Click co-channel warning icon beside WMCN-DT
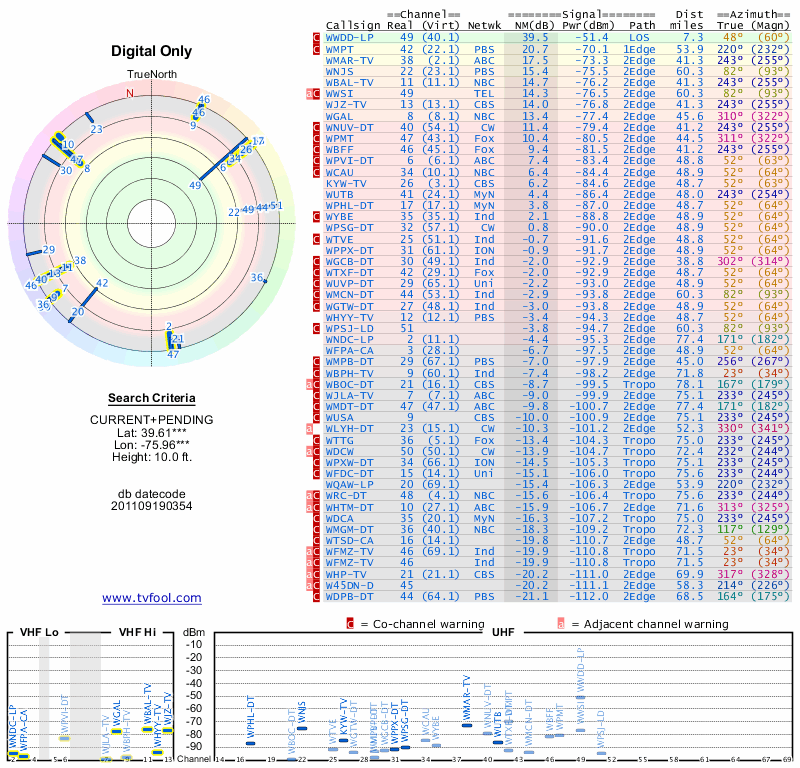The image size is (800, 768). click(x=316, y=295)
